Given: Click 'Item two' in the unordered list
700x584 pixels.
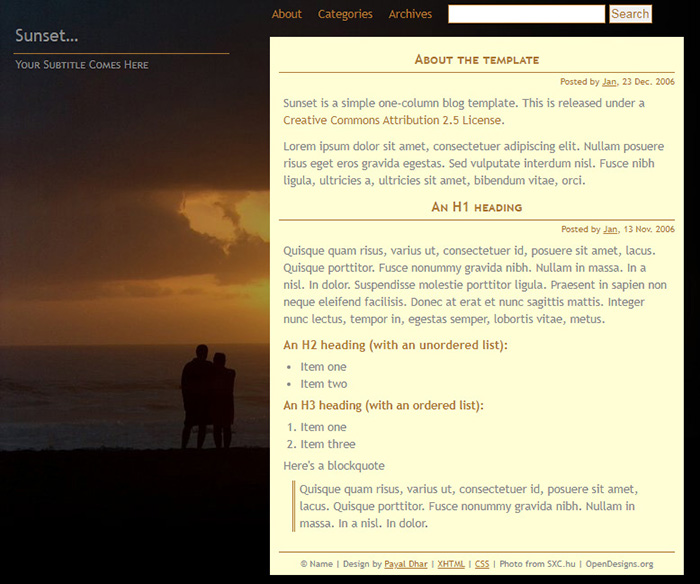Looking at the screenshot, I should pyautogui.click(x=324, y=384).
